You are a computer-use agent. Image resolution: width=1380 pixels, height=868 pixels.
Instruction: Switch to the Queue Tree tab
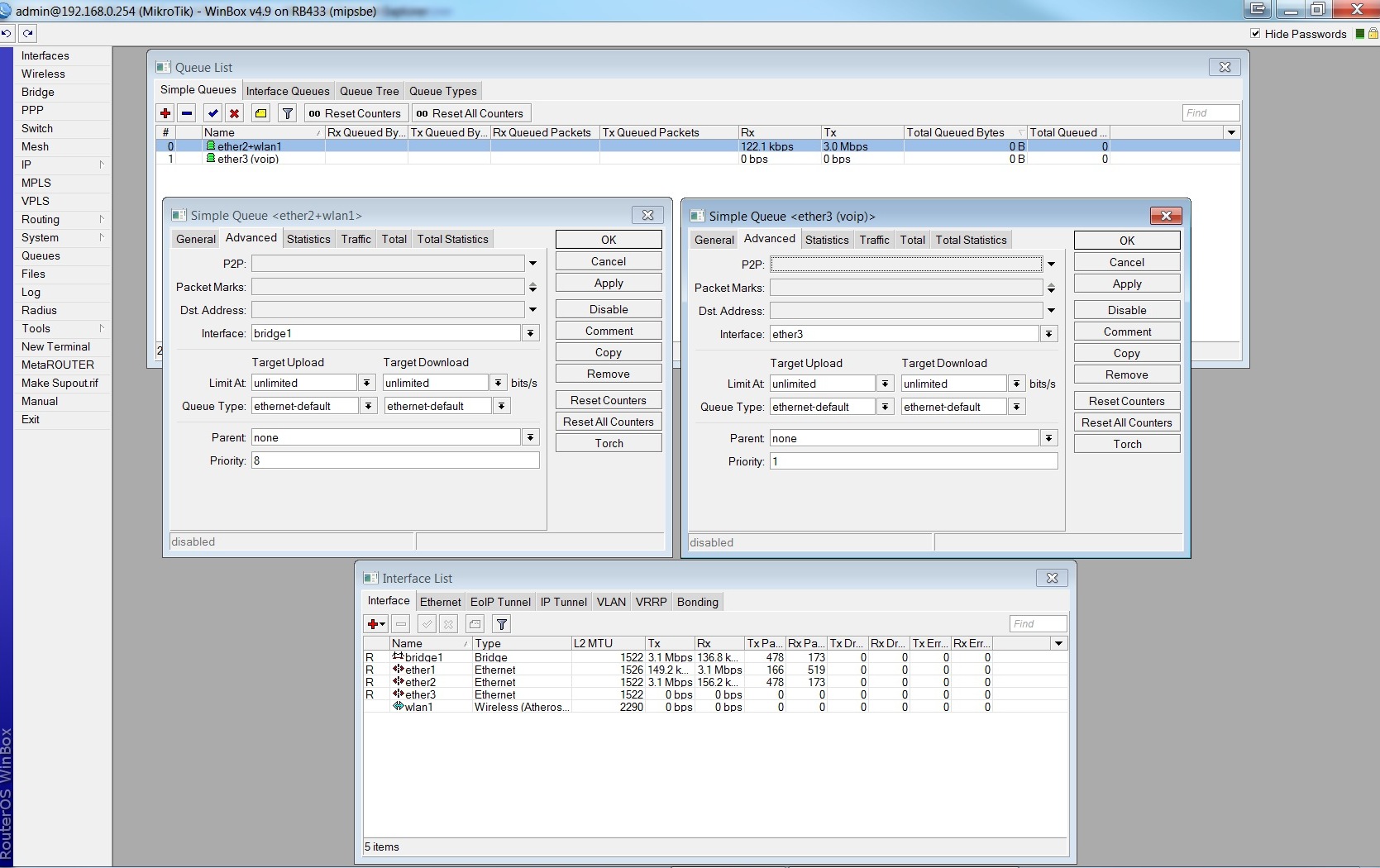point(369,91)
